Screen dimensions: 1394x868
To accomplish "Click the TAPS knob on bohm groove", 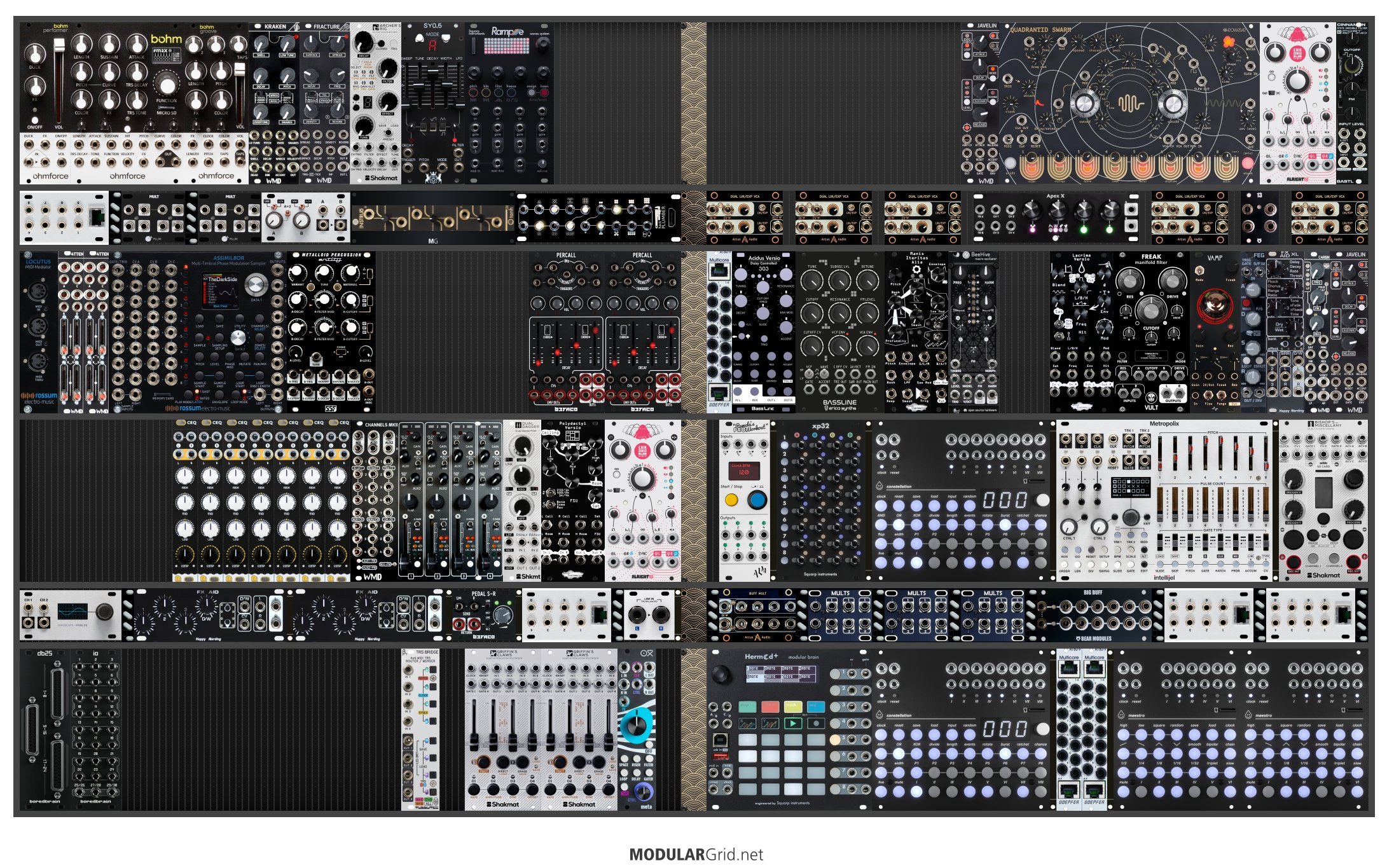I will click(x=238, y=44).
